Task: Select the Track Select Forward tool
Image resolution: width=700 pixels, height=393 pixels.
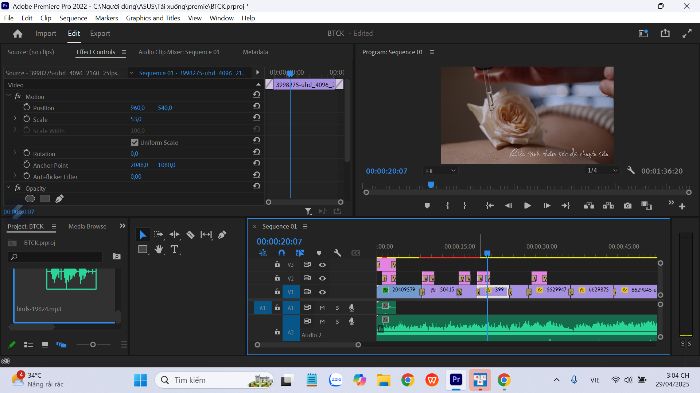Action: click(158, 234)
